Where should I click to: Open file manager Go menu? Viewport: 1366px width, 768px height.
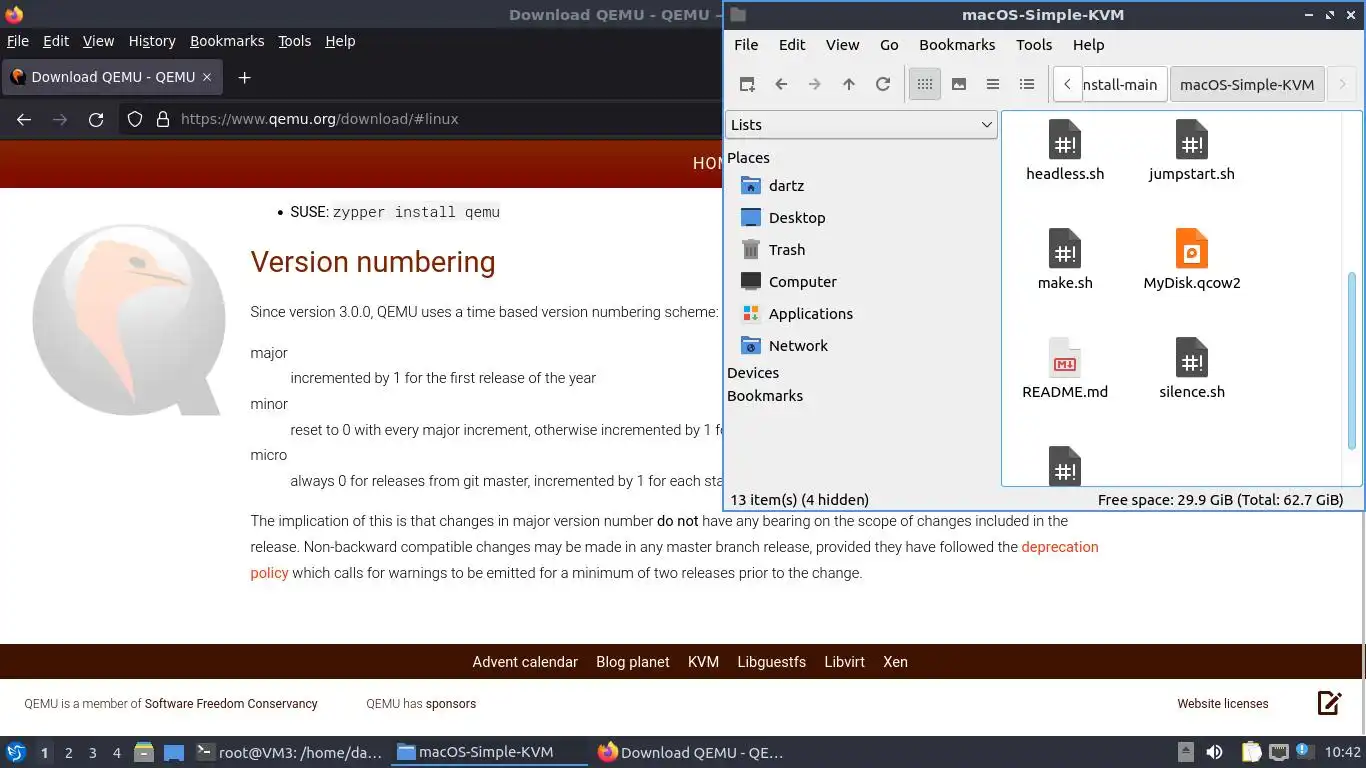click(x=889, y=45)
